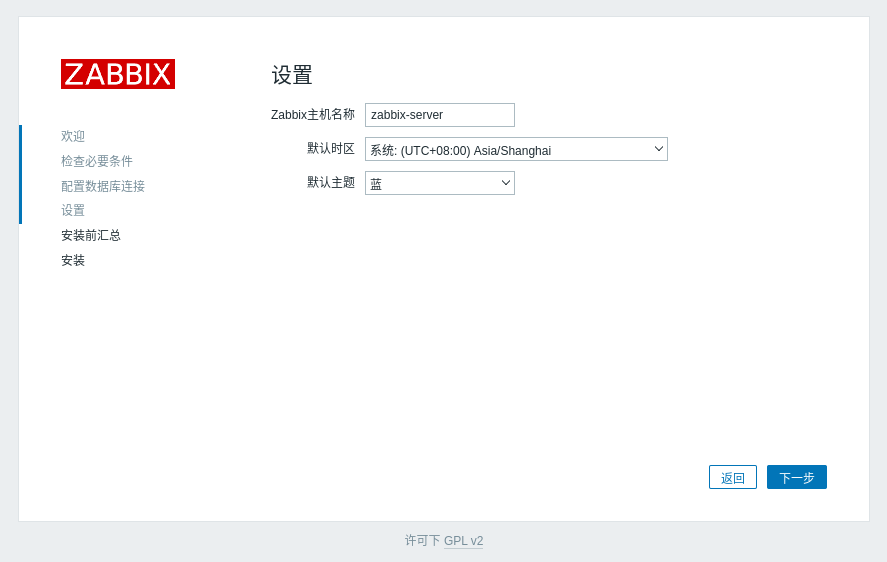Image resolution: width=887 pixels, height=562 pixels.
Task: Select the 欢迎 step in sidebar
Action: (x=73, y=136)
